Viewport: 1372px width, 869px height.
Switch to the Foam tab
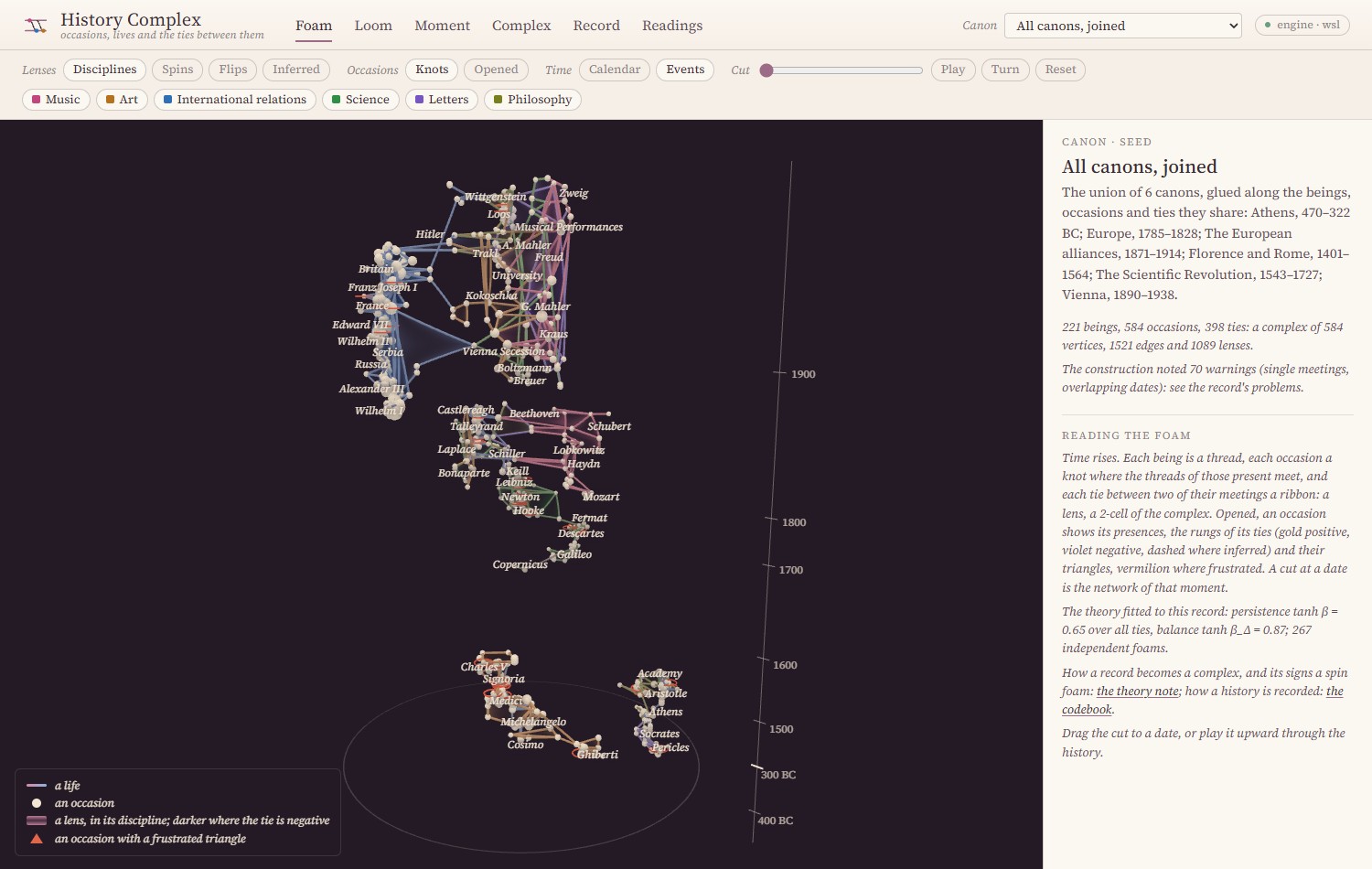(x=314, y=26)
